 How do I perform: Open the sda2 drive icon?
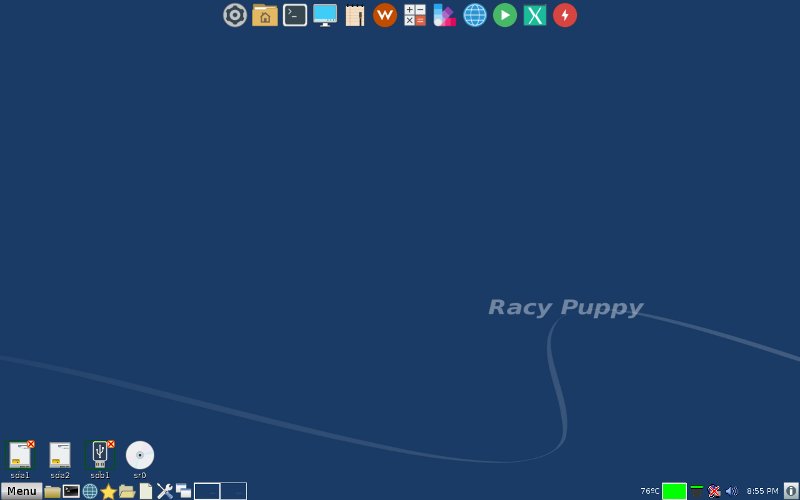[60, 456]
